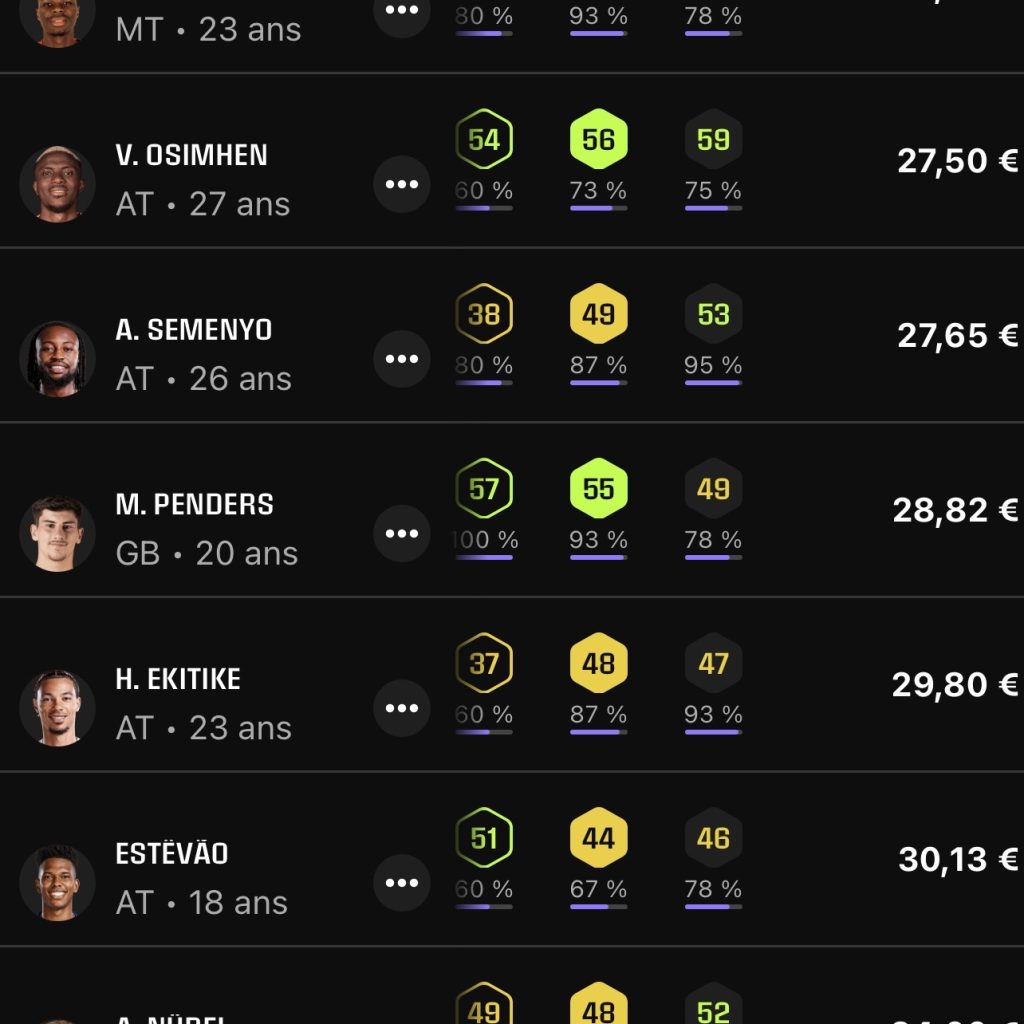Viewport: 1024px width, 1024px height.
Task: Click Penders' 100 % progress bar
Action: coord(484,557)
